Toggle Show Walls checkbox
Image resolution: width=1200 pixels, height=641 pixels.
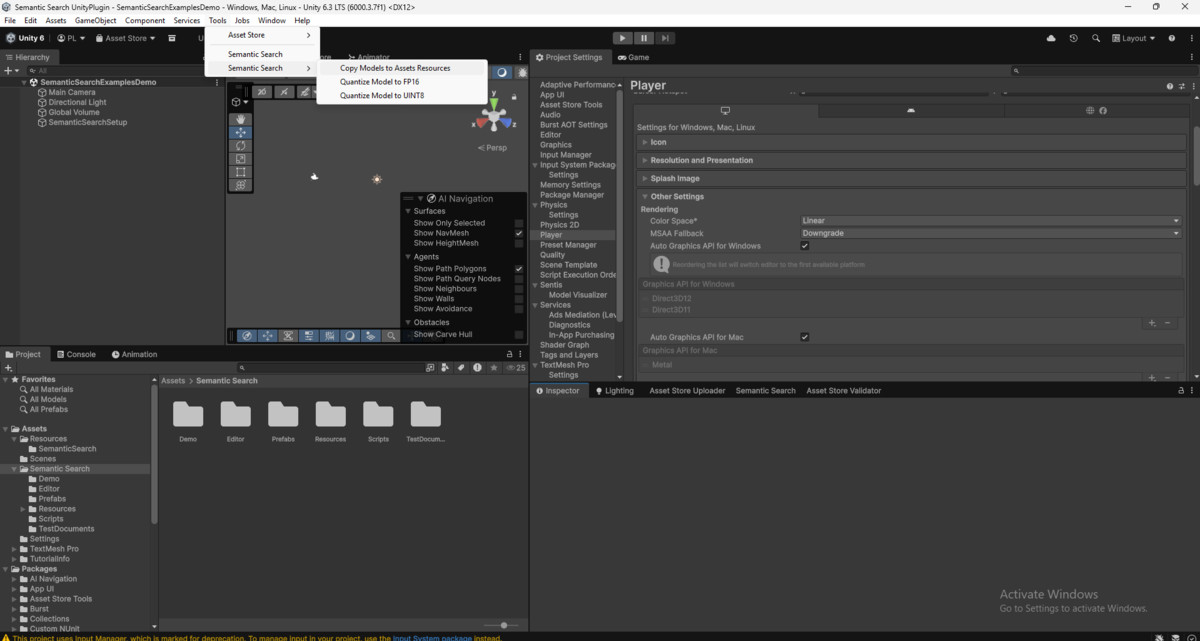click(519, 299)
